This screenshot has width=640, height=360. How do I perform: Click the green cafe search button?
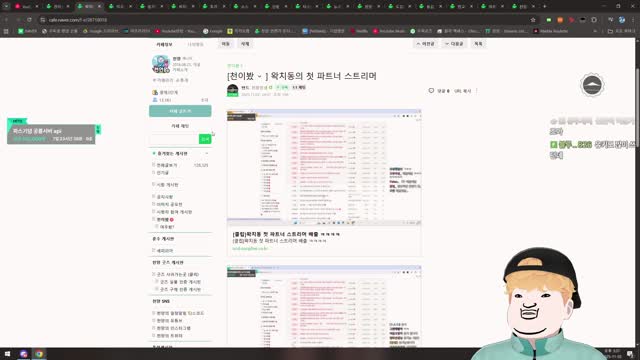coord(205,139)
